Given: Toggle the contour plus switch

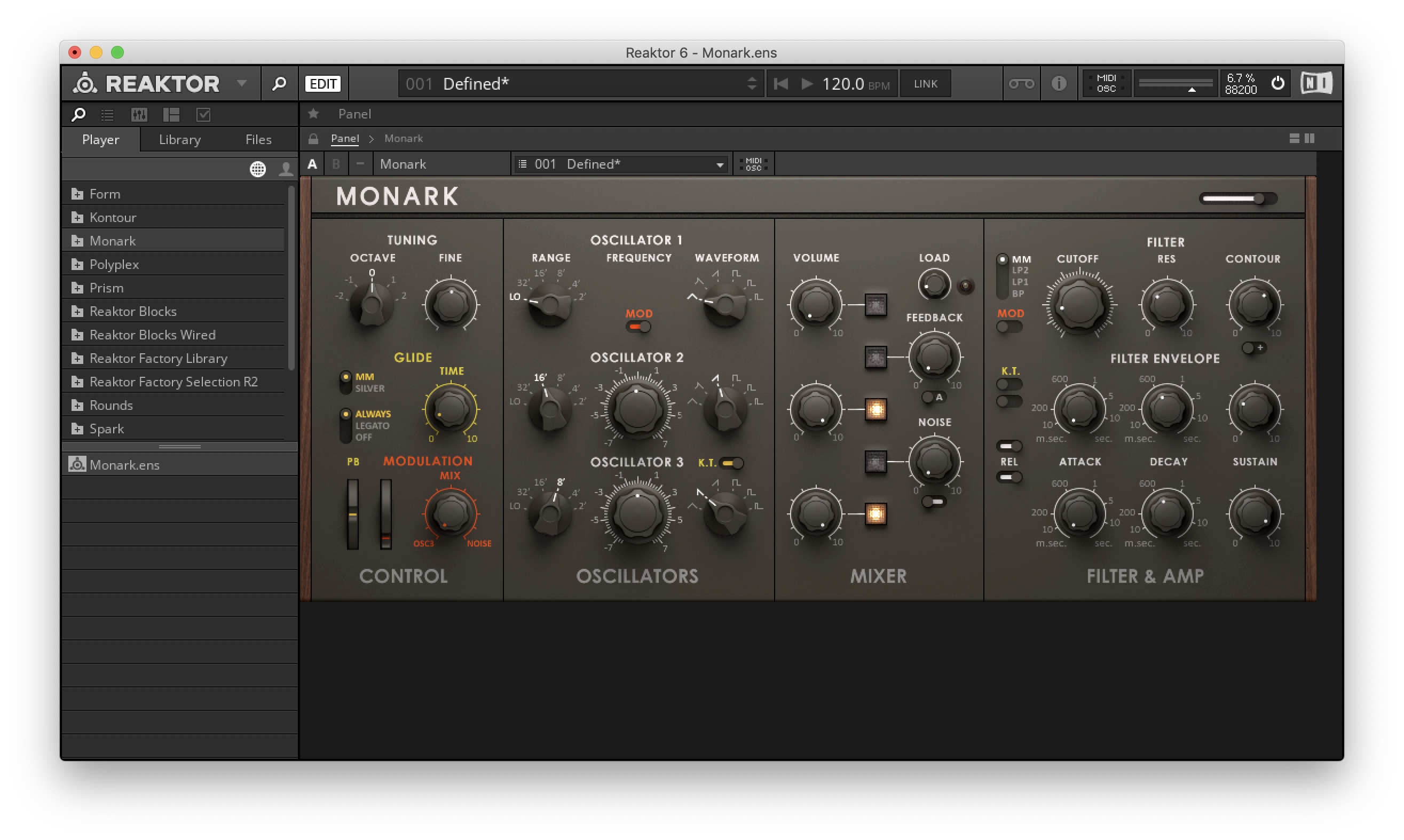Looking at the screenshot, I should point(1253,347).
